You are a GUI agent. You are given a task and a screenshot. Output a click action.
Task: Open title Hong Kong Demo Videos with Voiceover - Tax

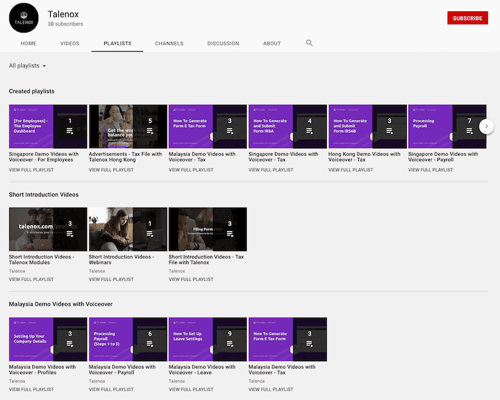(x=364, y=157)
